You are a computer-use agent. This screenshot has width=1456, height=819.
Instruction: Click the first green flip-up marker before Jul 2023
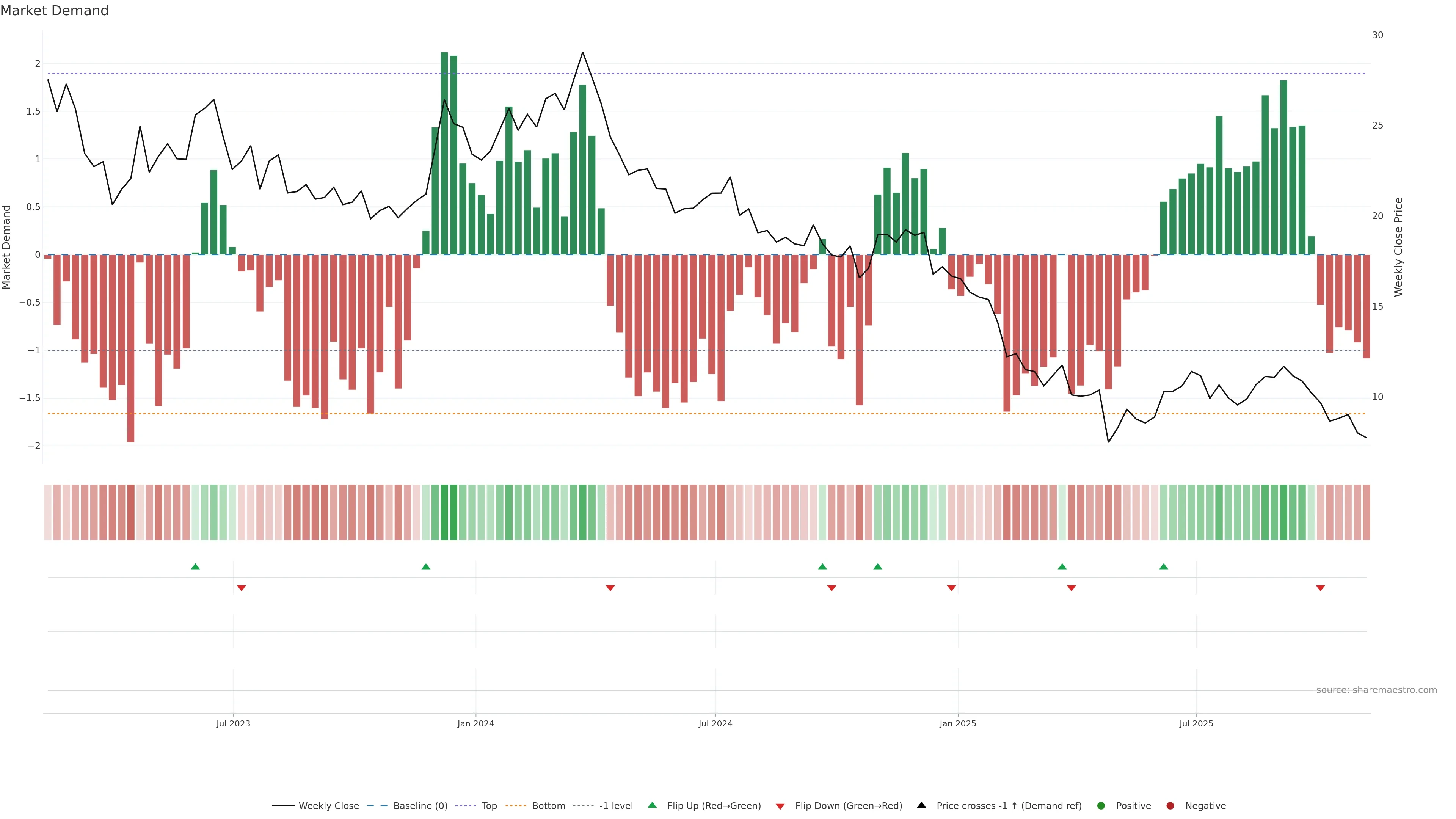(x=196, y=566)
